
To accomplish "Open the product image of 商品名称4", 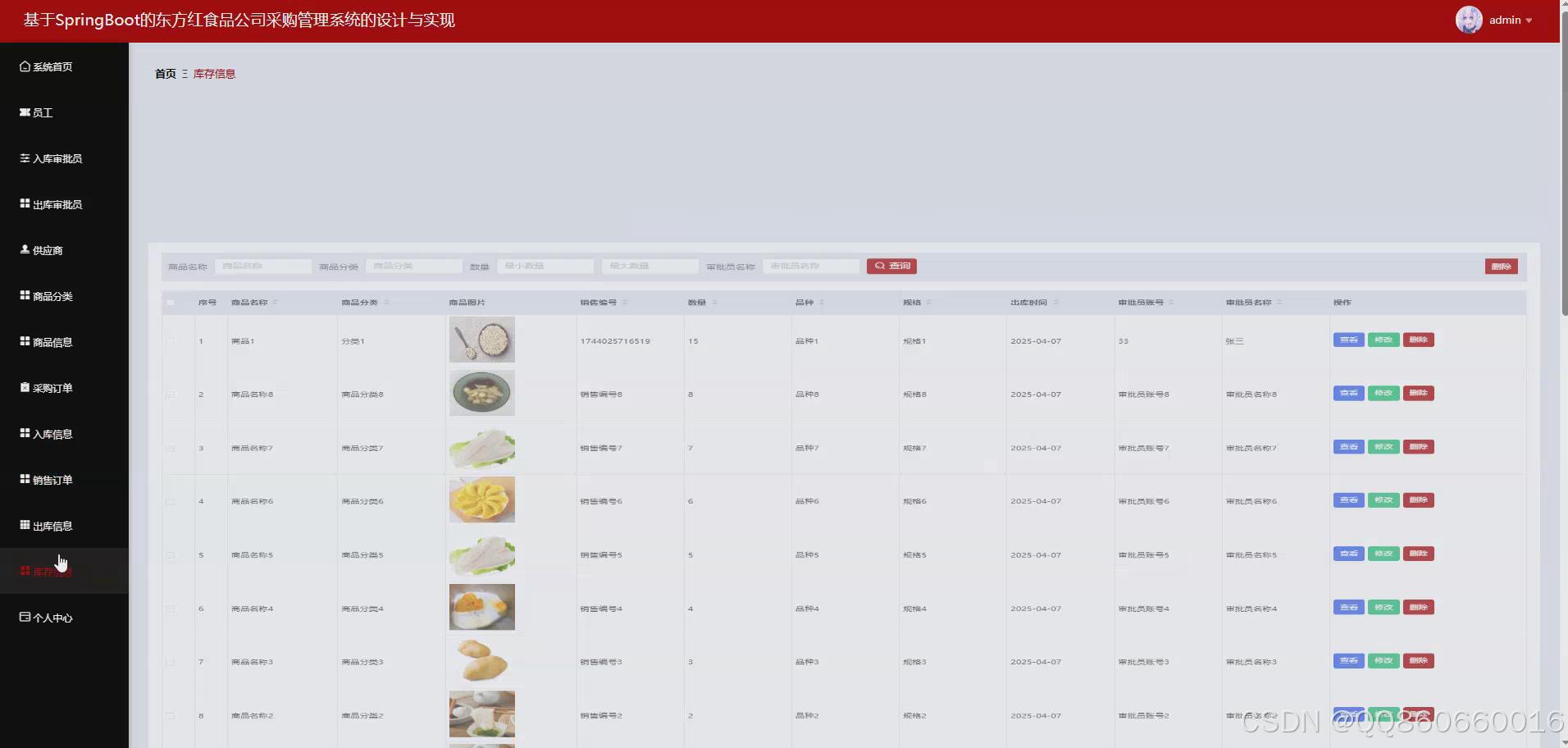I will (482, 607).
